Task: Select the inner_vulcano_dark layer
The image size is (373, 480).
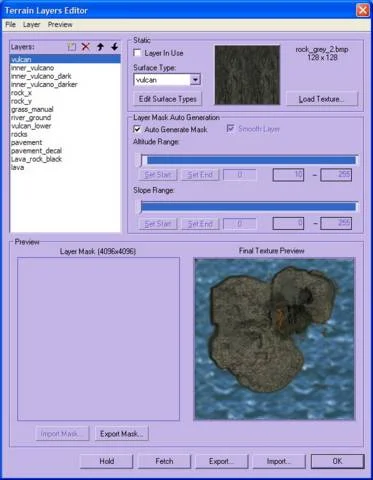Action: pos(41,76)
